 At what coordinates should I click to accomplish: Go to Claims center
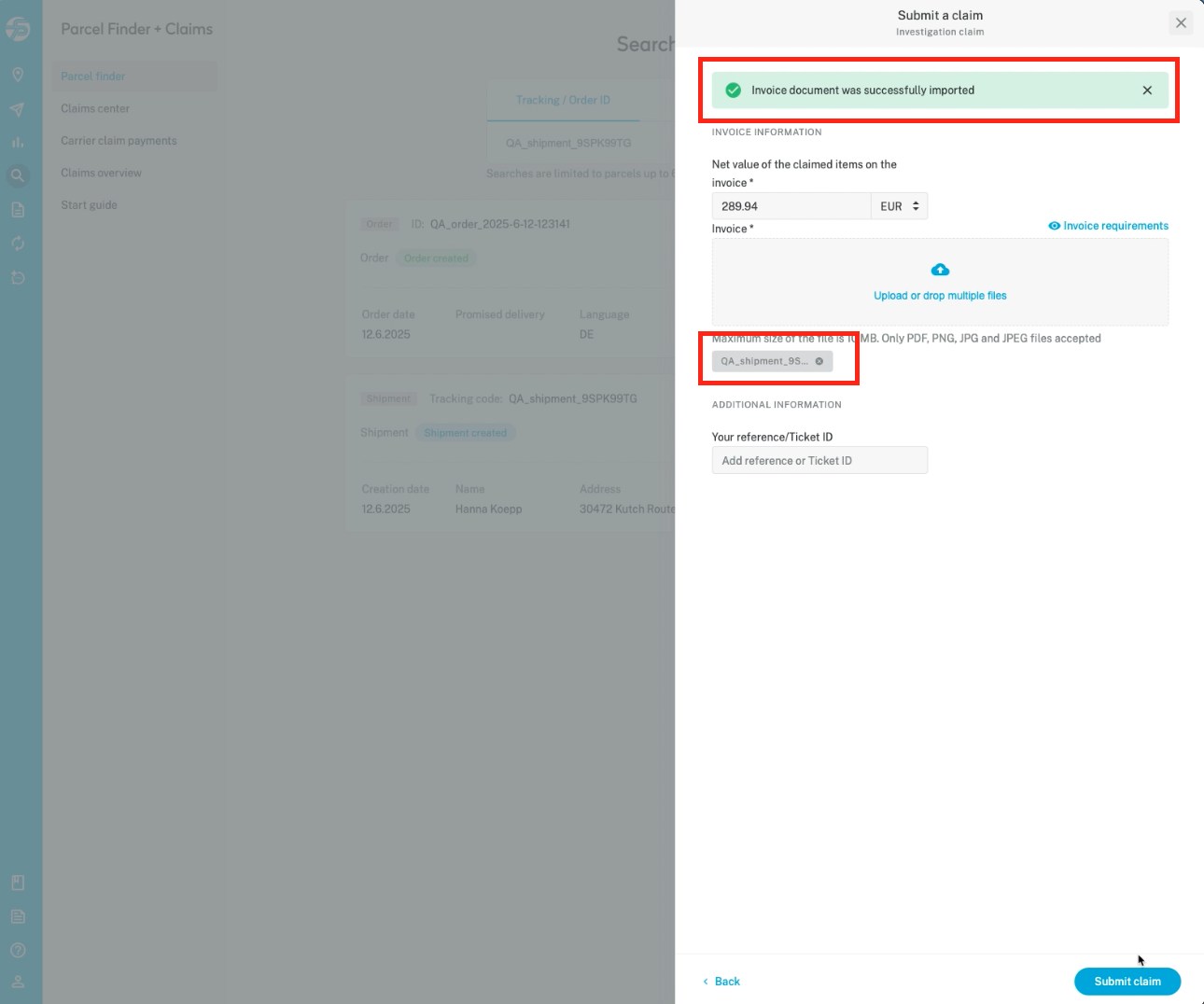[x=95, y=108]
